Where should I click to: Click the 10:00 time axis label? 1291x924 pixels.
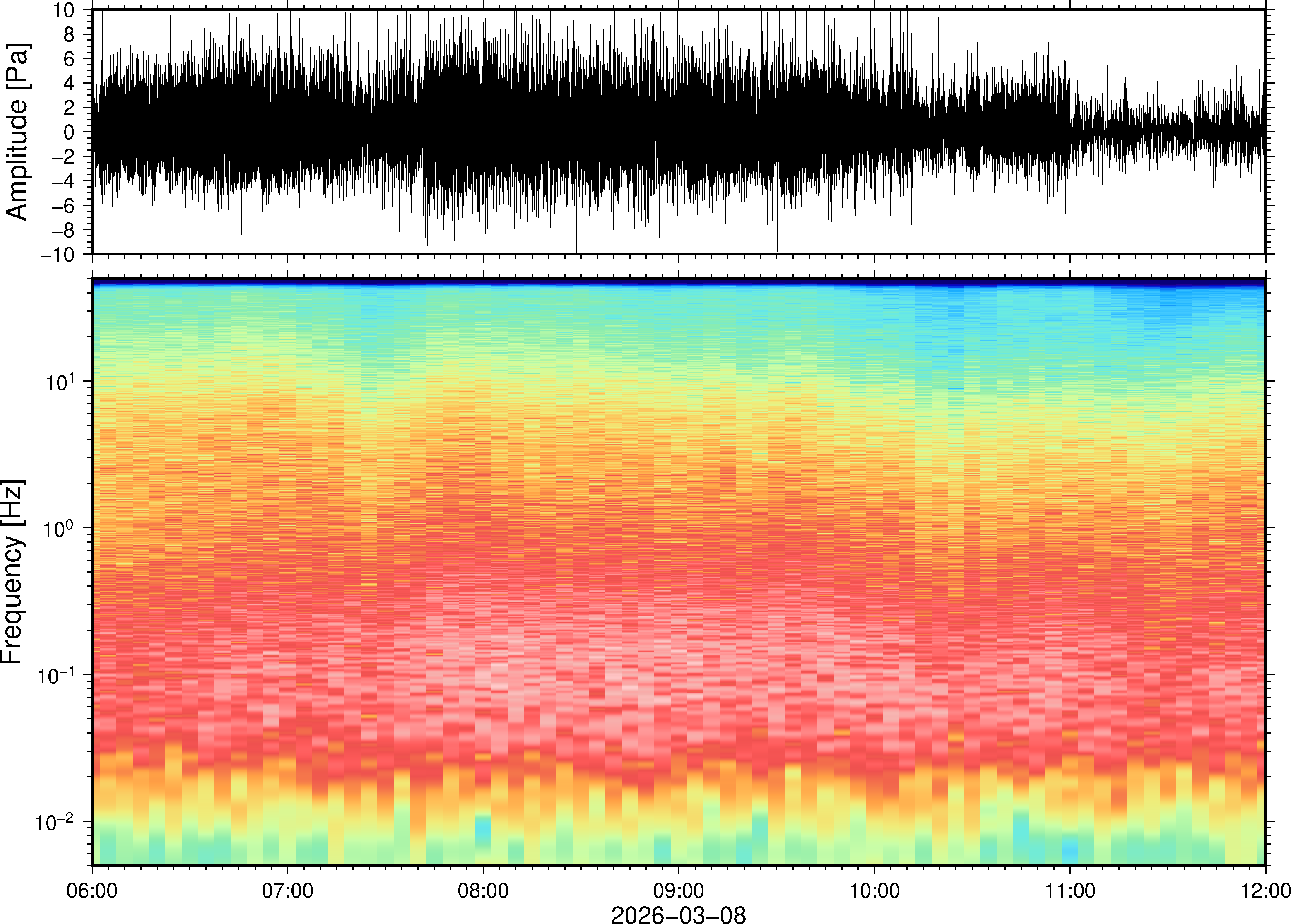click(x=874, y=890)
